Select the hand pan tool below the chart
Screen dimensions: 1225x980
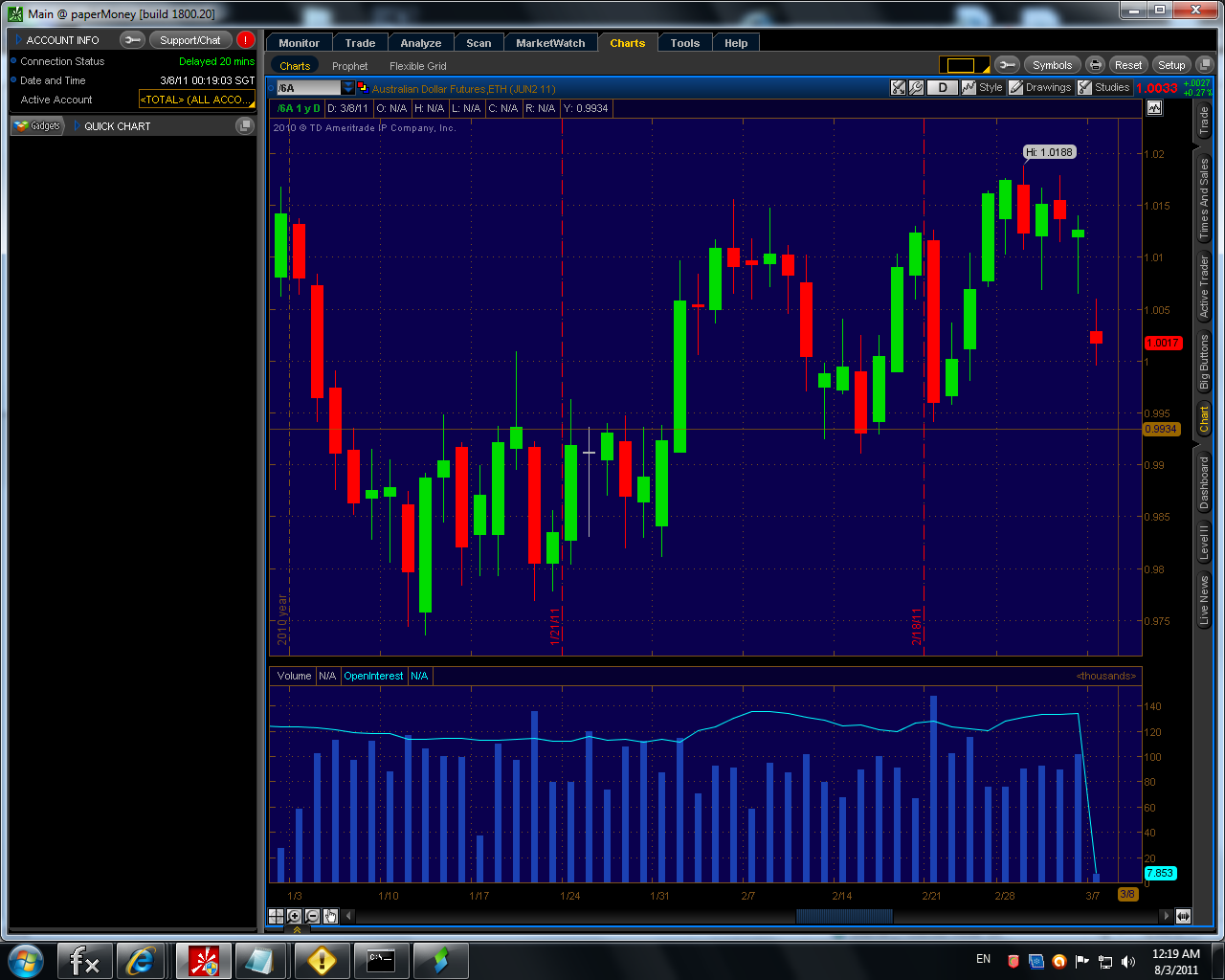329,916
